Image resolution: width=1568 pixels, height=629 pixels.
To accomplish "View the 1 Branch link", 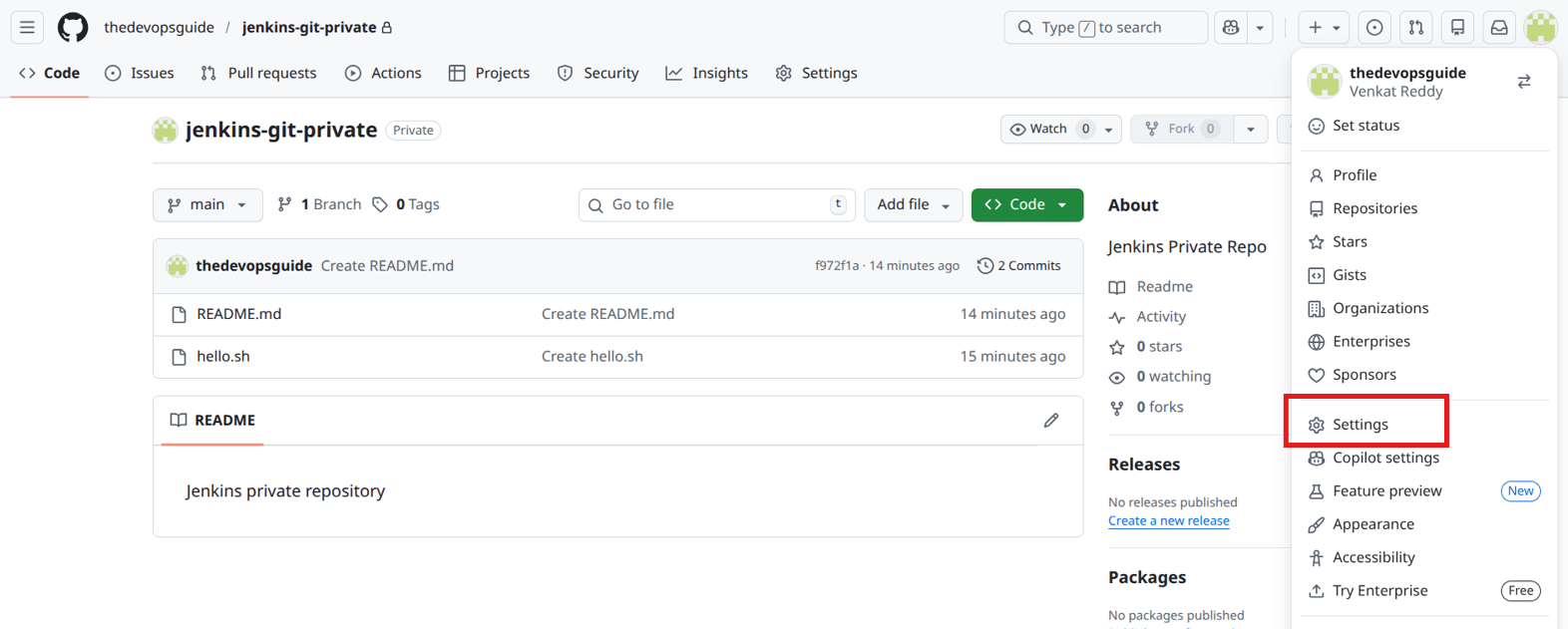I will coord(319,204).
